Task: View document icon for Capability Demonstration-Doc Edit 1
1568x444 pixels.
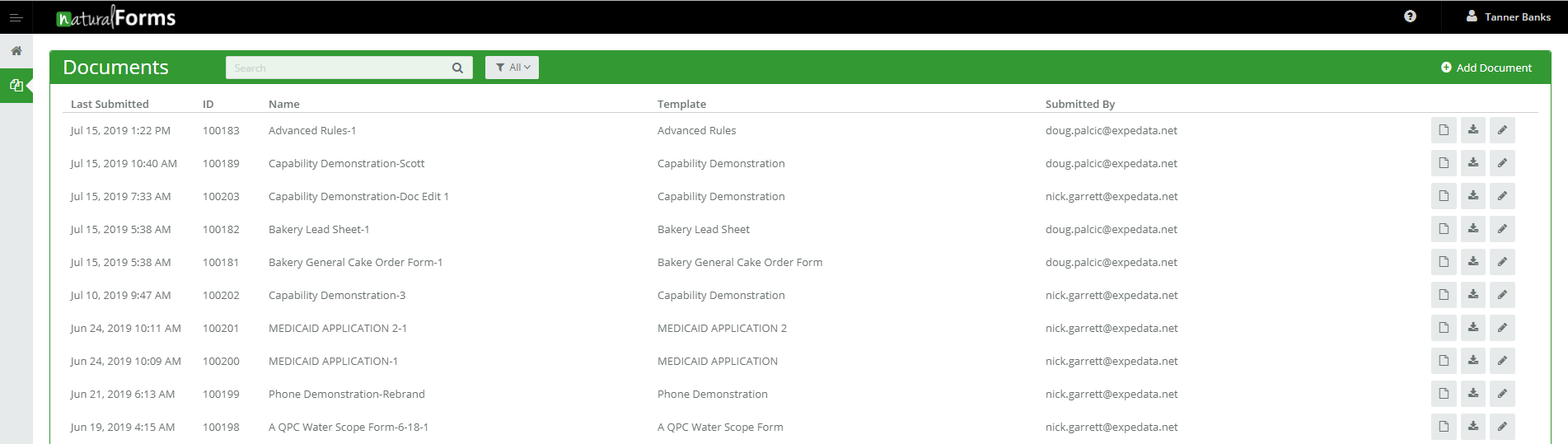Action: pyautogui.click(x=1444, y=196)
